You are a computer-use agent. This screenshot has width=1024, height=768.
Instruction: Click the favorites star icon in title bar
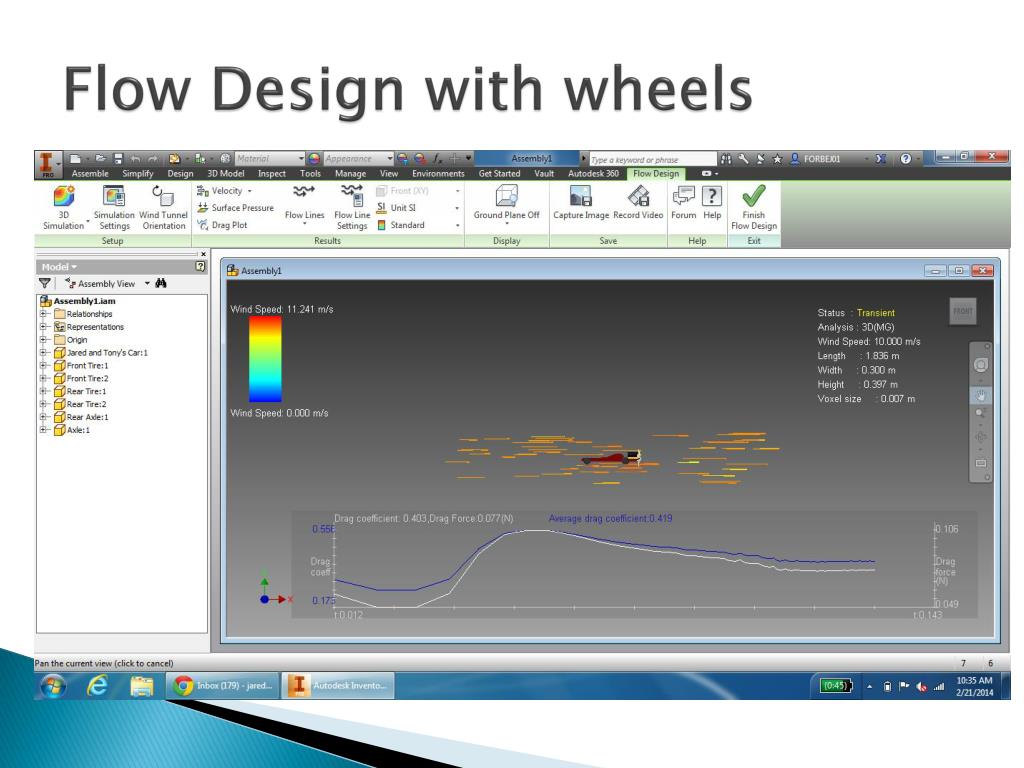pos(777,159)
